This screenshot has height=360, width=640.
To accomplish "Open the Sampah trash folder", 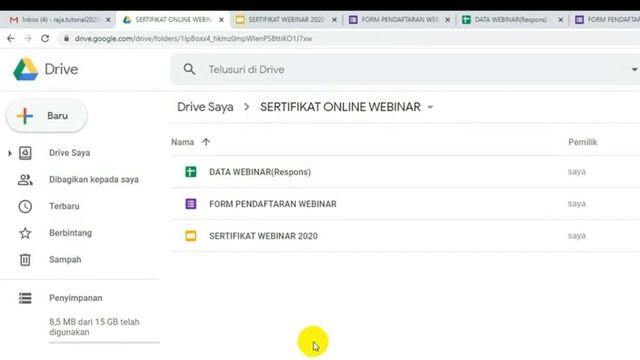I will (65, 260).
